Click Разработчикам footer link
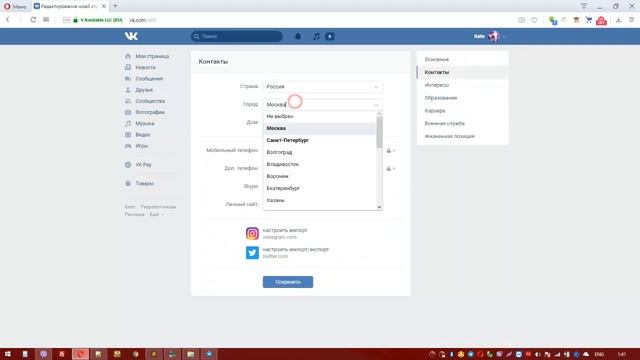The image size is (640, 360). pos(158,207)
